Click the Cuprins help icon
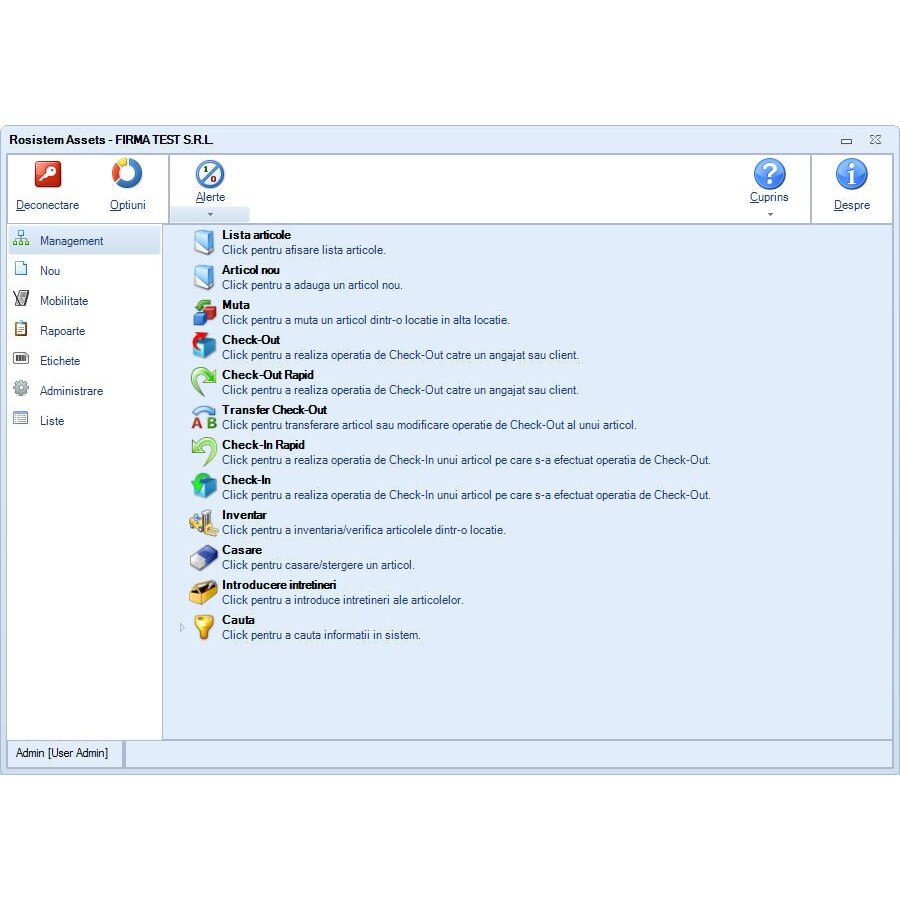Viewport: 900px width, 900px height. coord(769,174)
